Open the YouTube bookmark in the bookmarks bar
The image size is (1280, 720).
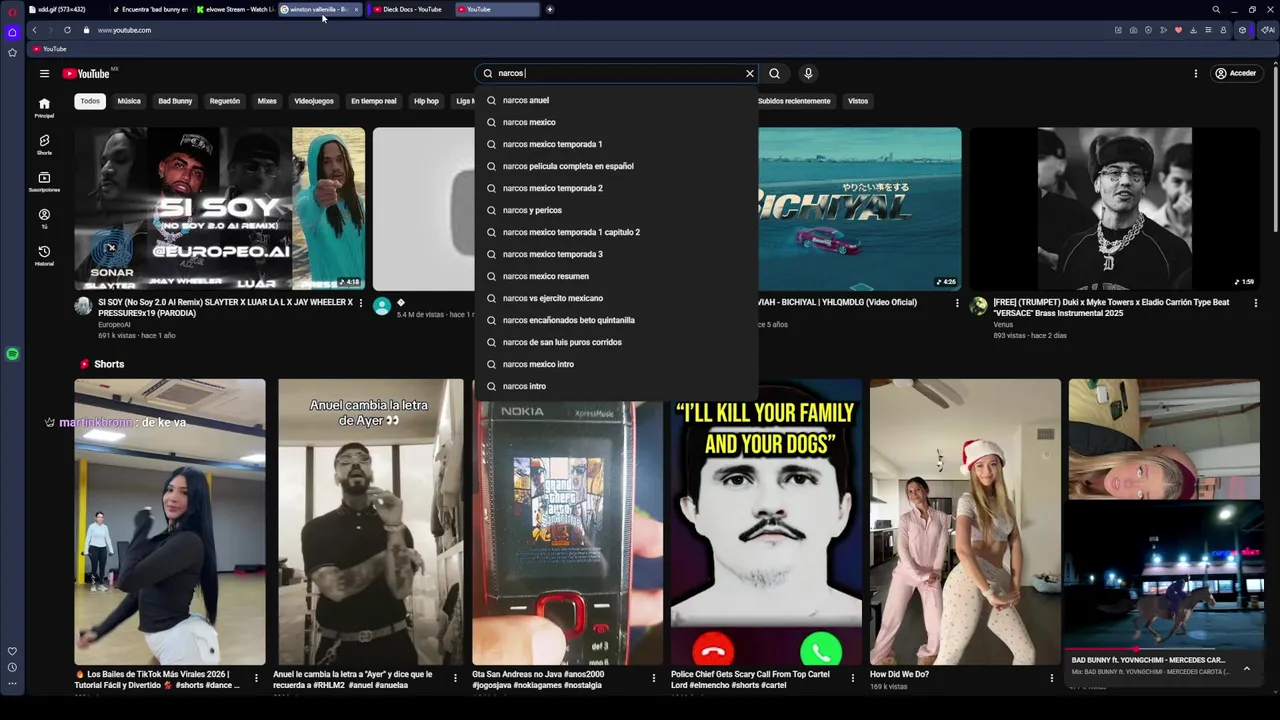[50, 49]
